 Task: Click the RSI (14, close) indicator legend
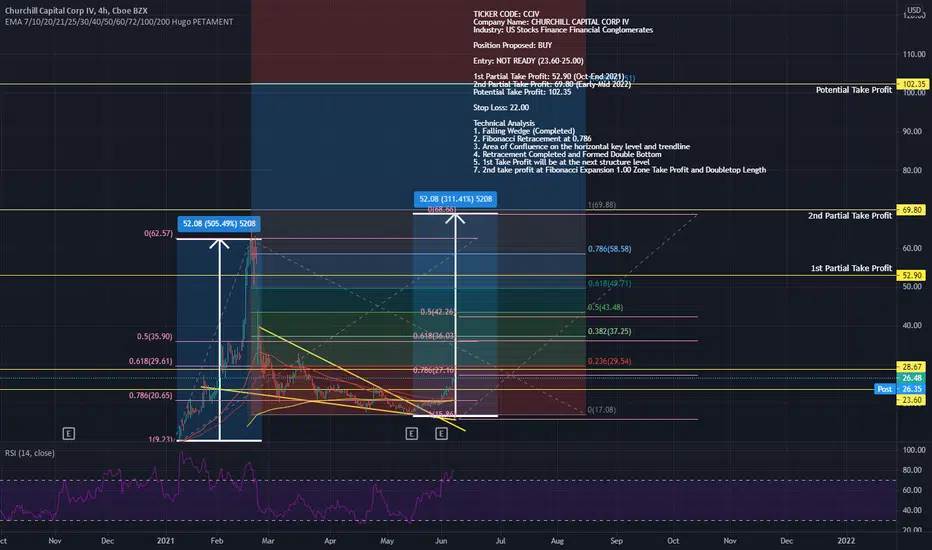tap(30, 453)
